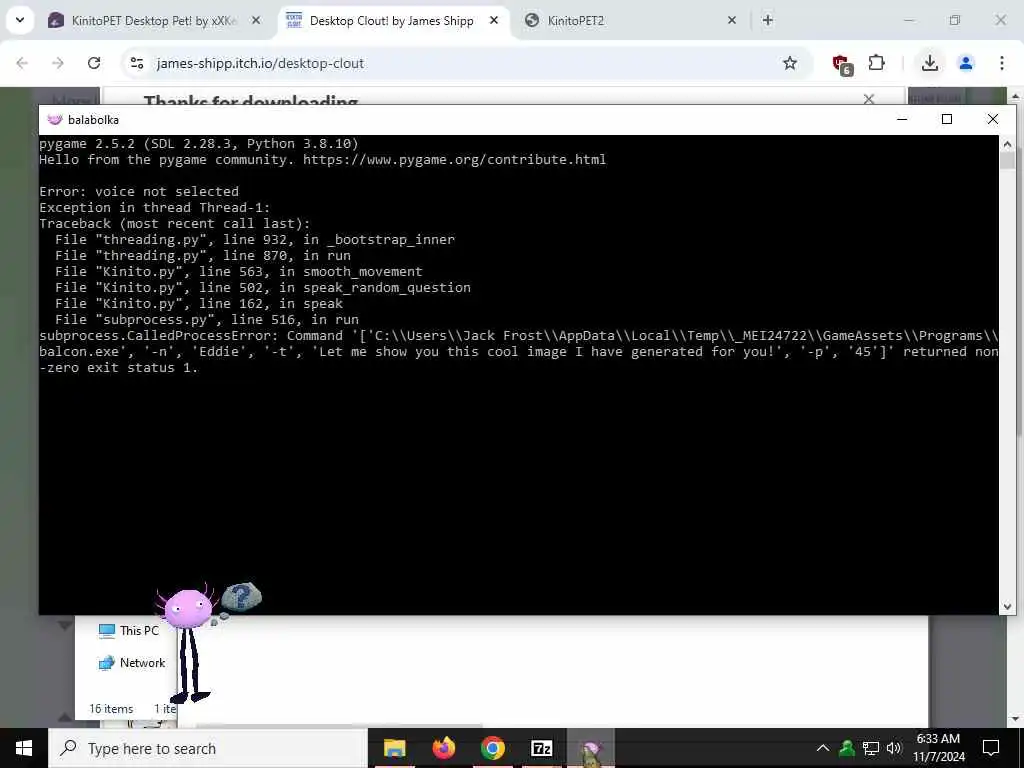Viewport: 1024px width, 768px height.
Task: Open Firefox from taskbar
Action: (443, 748)
